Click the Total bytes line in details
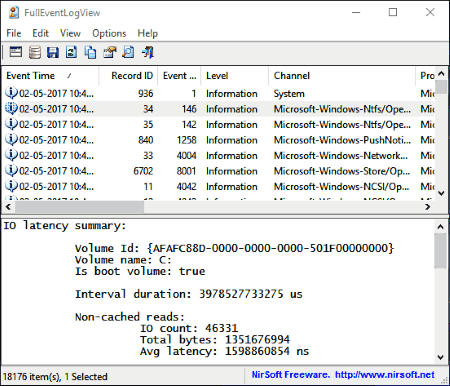The width and height of the screenshot is (450, 386). pos(215,340)
